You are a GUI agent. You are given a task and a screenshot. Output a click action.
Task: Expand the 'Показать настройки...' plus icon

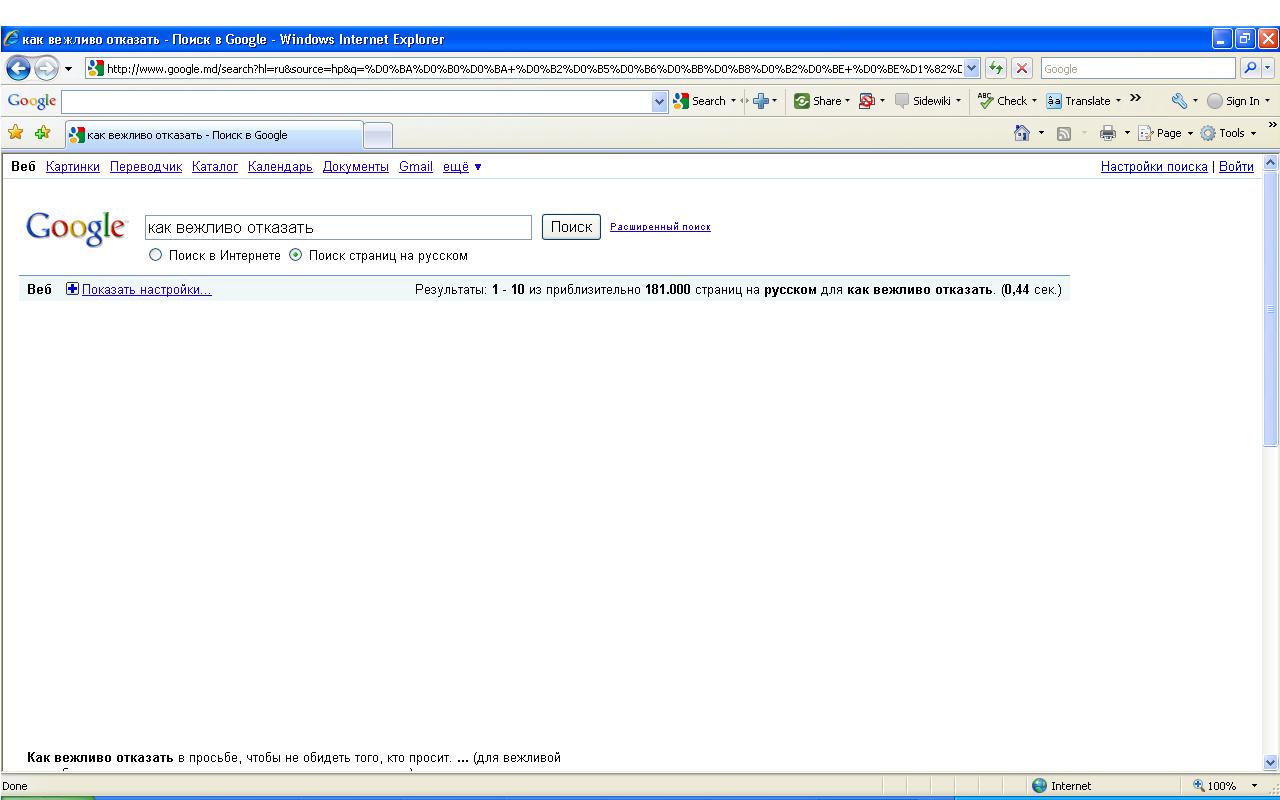[x=72, y=289]
